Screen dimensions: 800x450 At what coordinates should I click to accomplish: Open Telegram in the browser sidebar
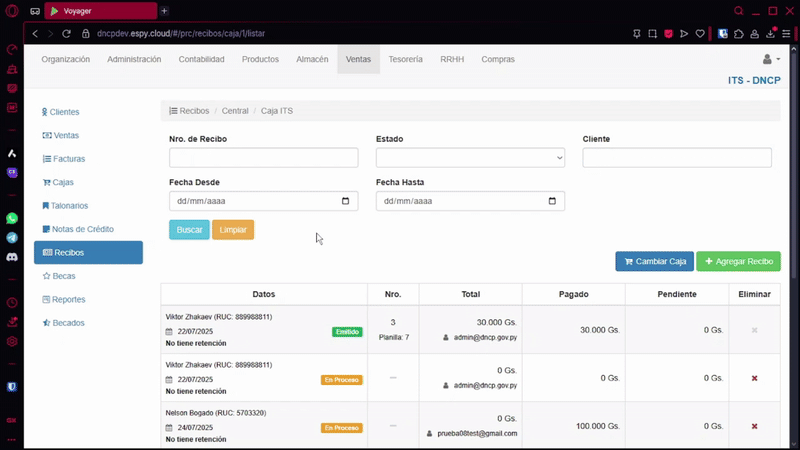click(x=12, y=238)
